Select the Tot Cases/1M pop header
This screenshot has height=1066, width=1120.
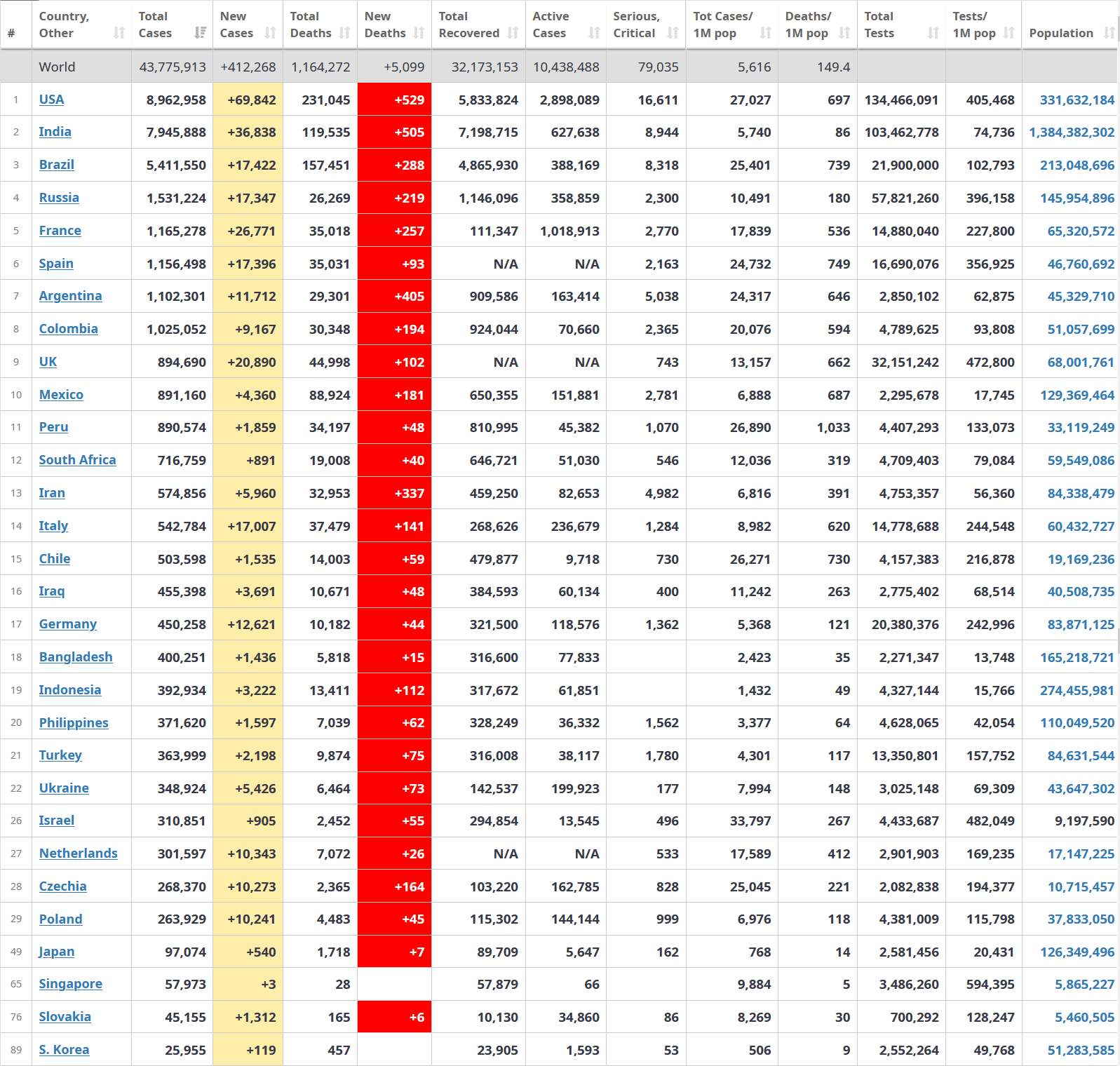pos(722,25)
